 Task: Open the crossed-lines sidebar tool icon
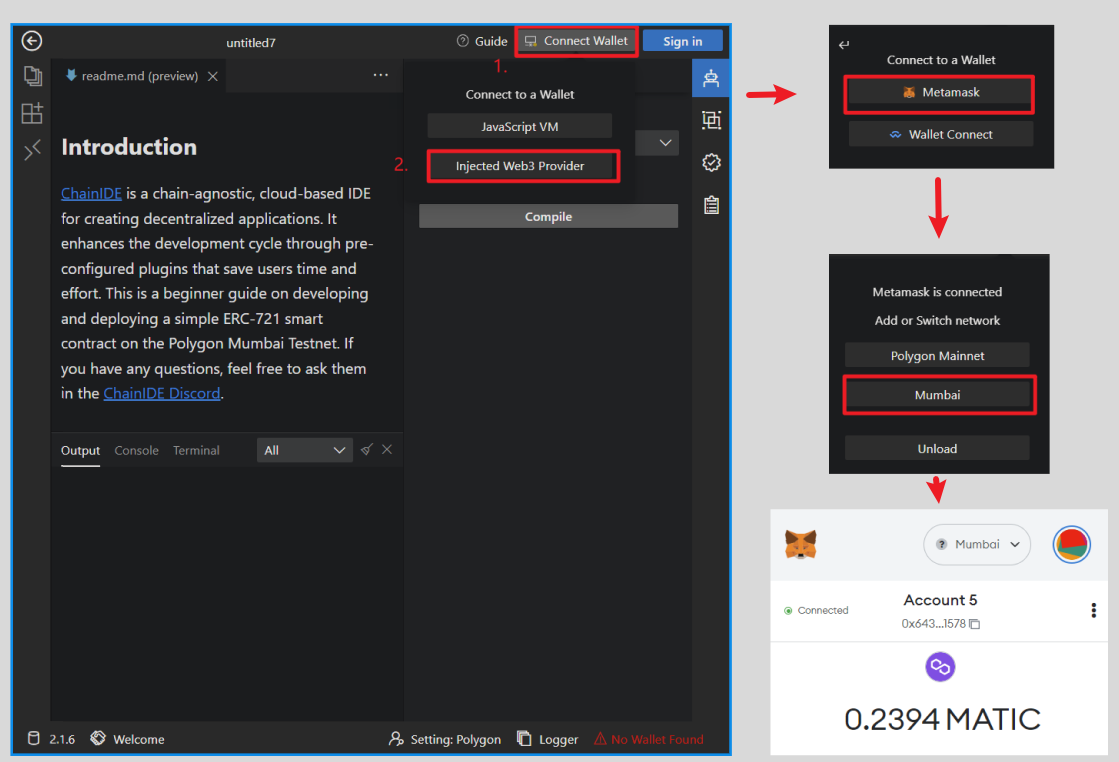(32, 150)
